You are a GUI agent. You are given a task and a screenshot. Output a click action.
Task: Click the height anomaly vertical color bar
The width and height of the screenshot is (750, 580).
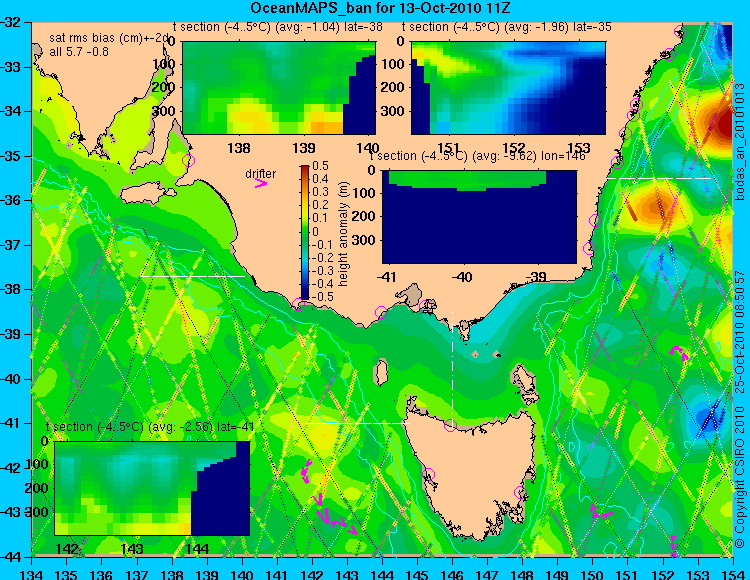click(x=305, y=232)
